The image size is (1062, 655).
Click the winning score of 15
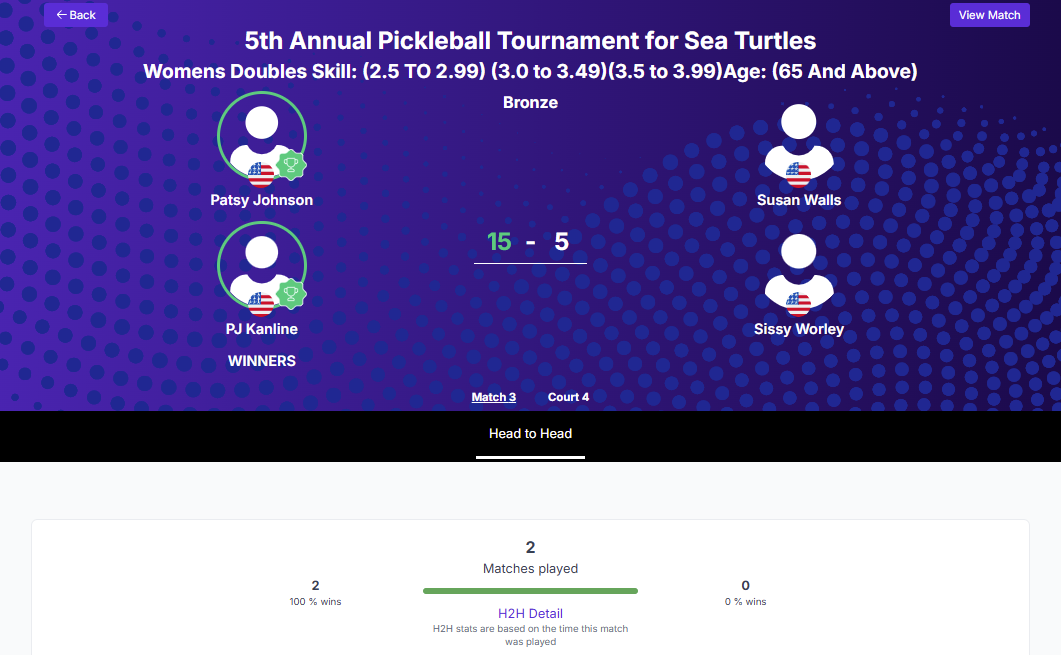[x=499, y=242]
